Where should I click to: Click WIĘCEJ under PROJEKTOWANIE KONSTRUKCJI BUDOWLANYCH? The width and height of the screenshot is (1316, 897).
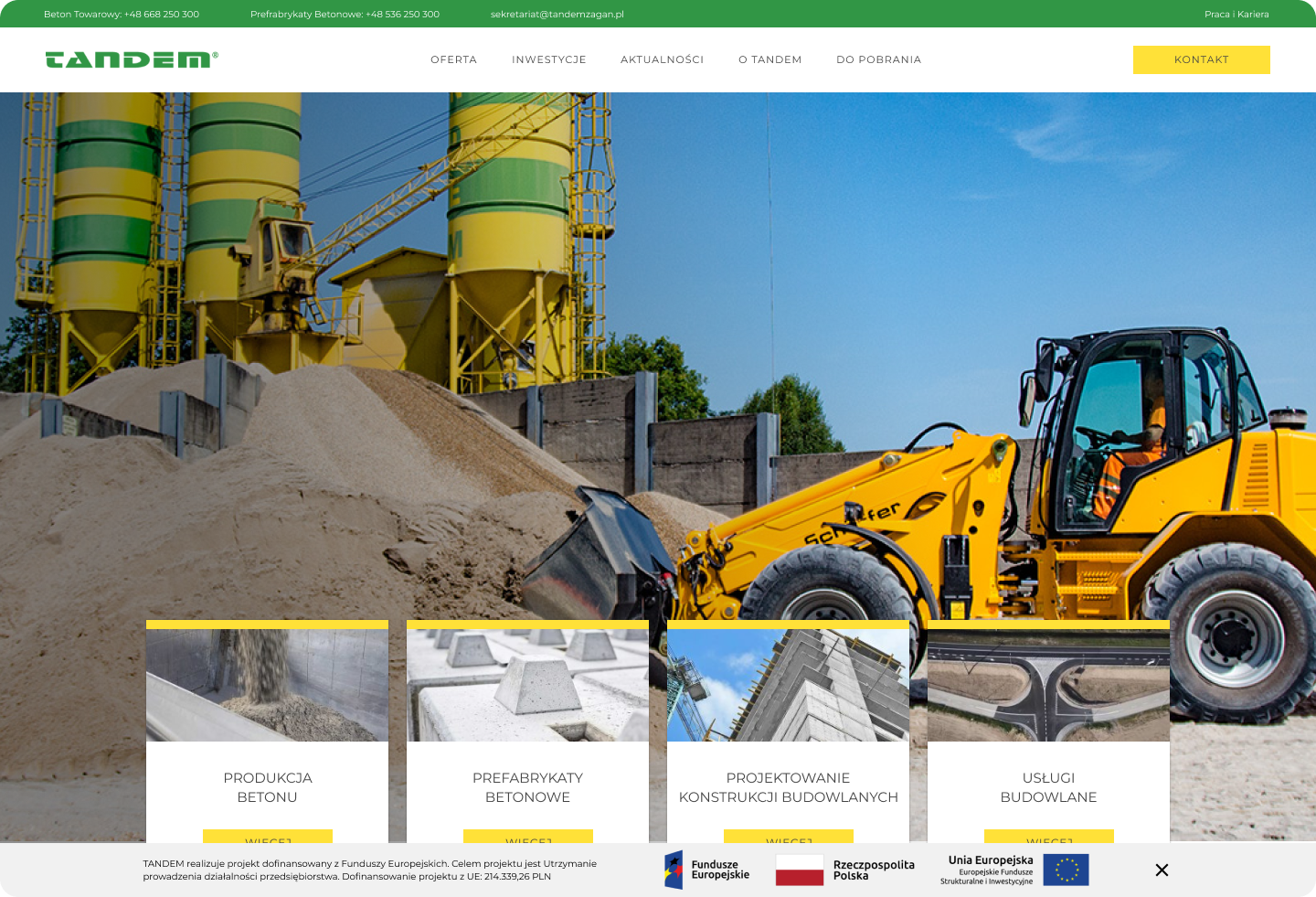(x=788, y=842)
